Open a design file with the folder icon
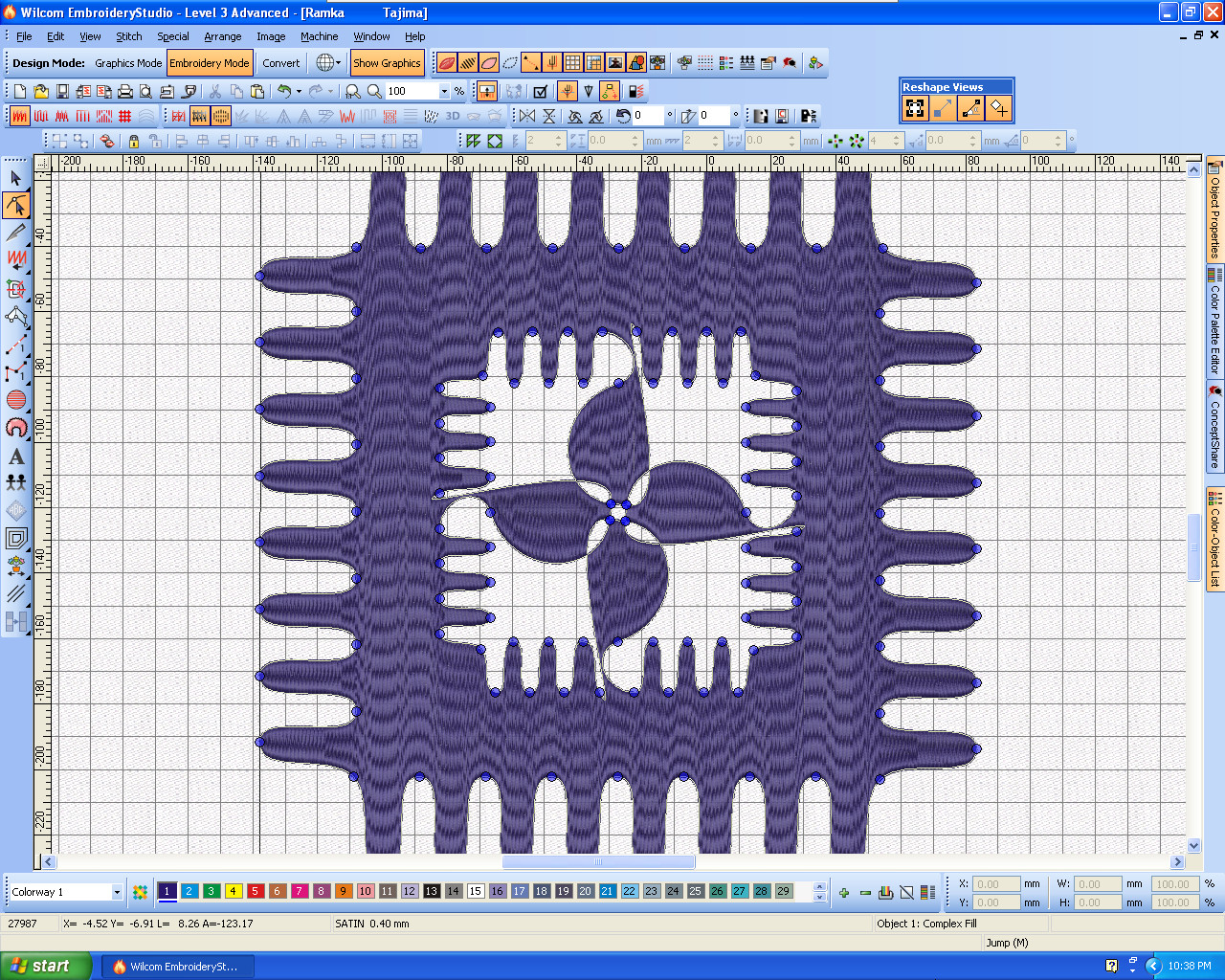1225x980 pixels. pyautogui.click(x=41, y=91)
